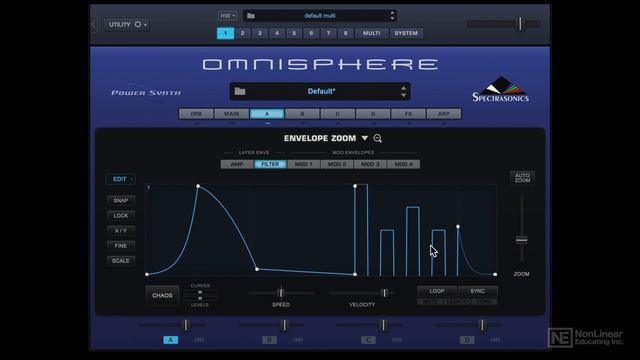This screenshot has width=640, height=360.
Task: Select part 3 button
Action: tap(260, 33)
